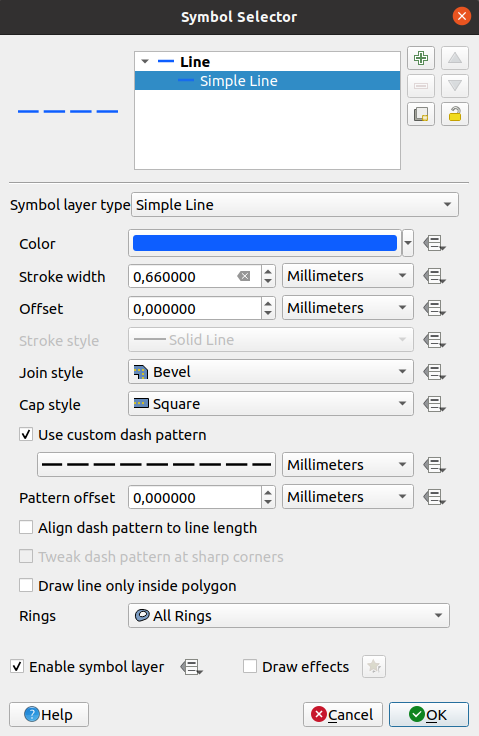The width and height of the screenshot is (479, 736).
Task: Click the Offset value input field
Action: 194,308
